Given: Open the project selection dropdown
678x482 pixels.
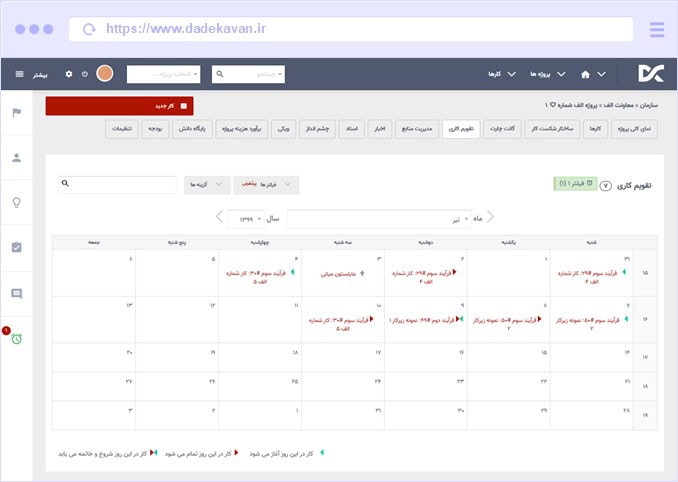Looking at the screenshot, I should coord(163,74).
